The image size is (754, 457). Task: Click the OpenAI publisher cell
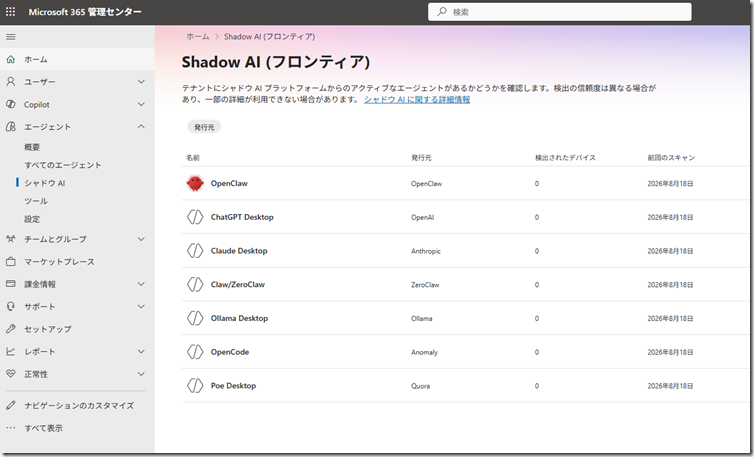(x=422, y=217)
